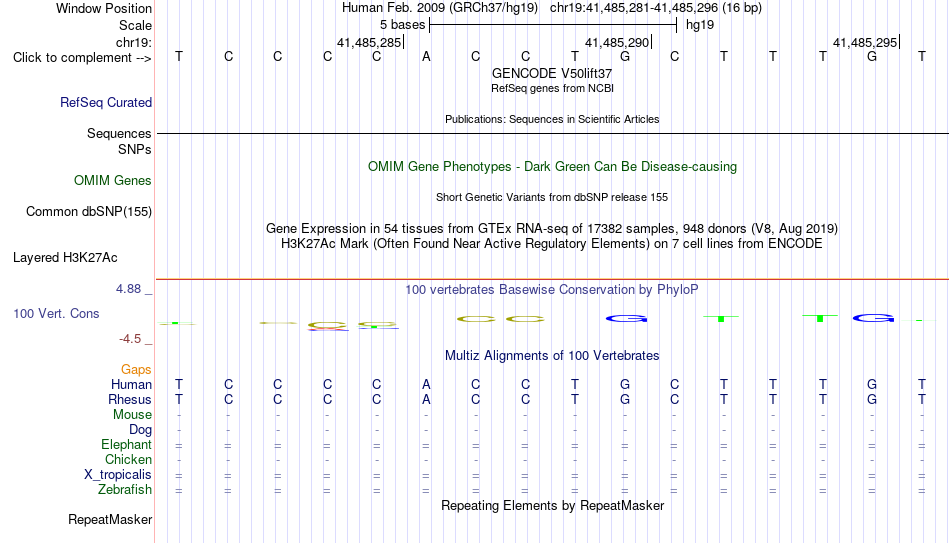Viewport: 950px width, 543px height.
Task: Click the Sequences track label
Action: [x=119, y=133]
